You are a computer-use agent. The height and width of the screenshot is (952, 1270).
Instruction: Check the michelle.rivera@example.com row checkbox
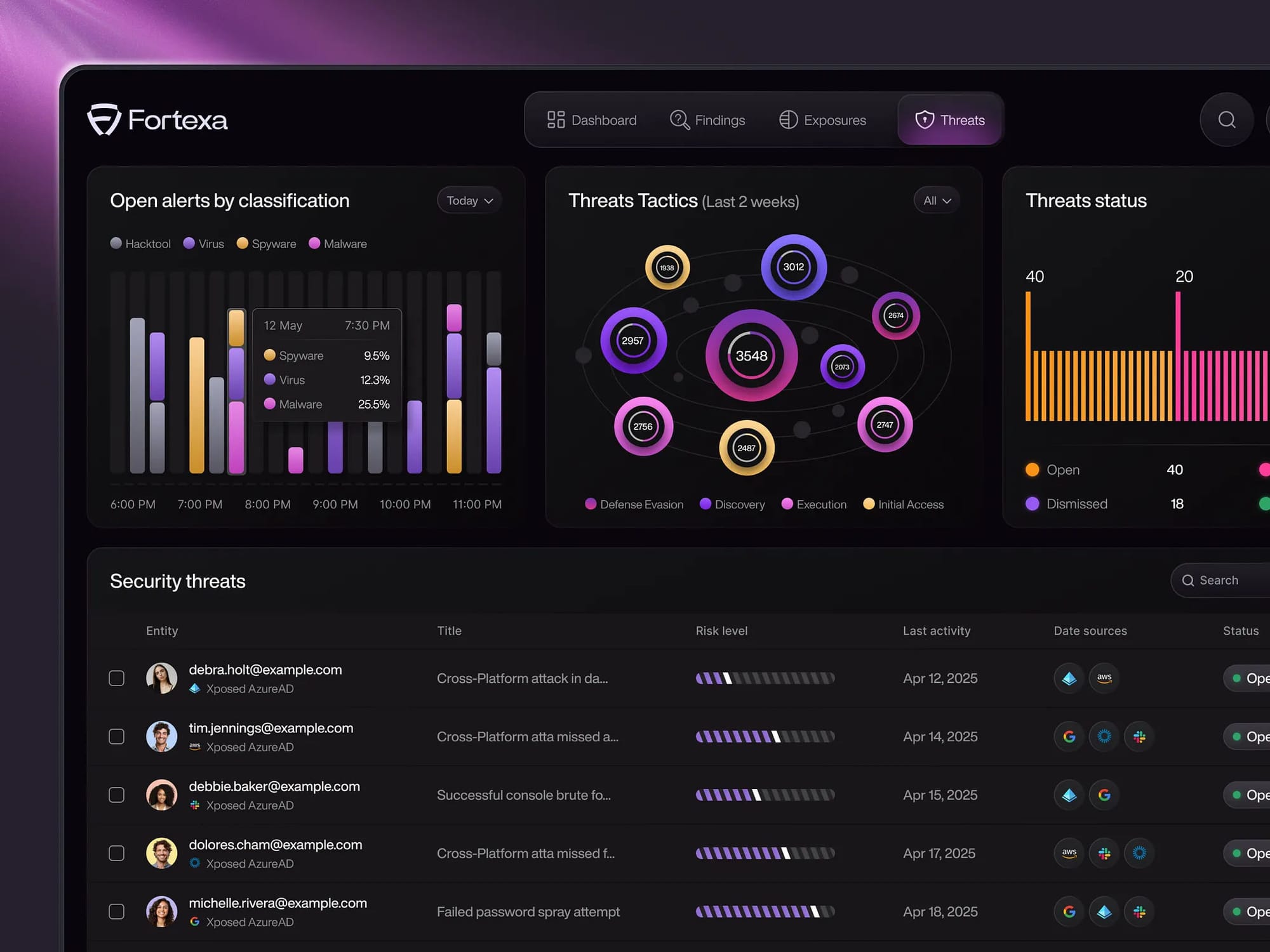coord(116,911)
